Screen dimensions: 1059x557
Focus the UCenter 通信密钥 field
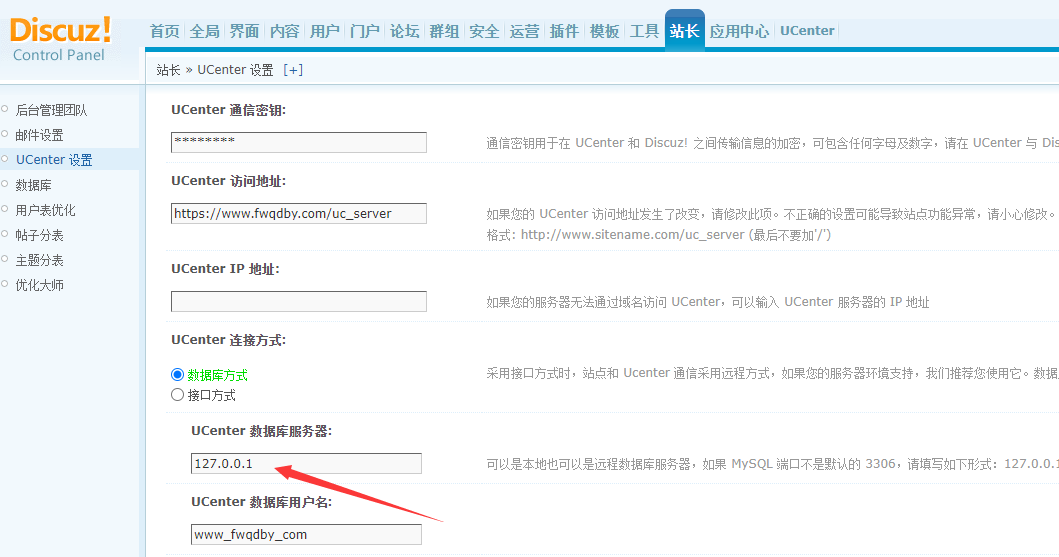[299, 142]
